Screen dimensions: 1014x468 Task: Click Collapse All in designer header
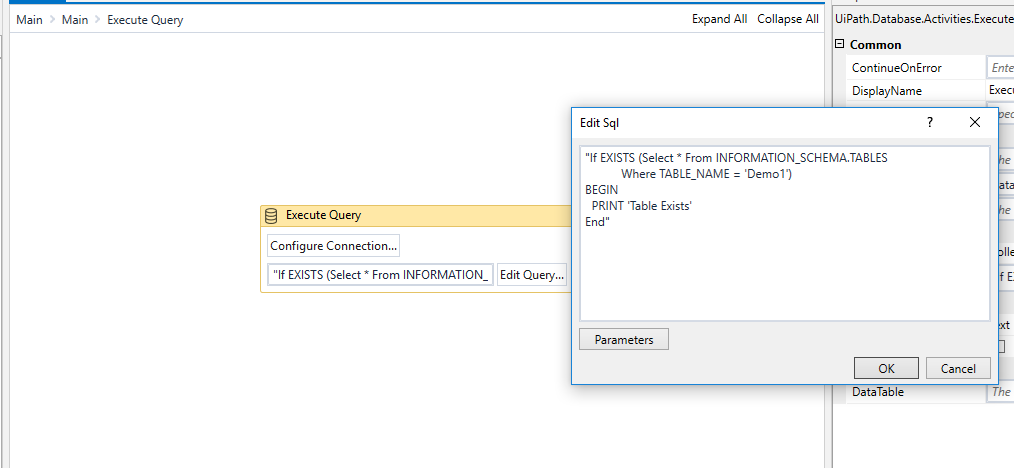click(788, 19)
